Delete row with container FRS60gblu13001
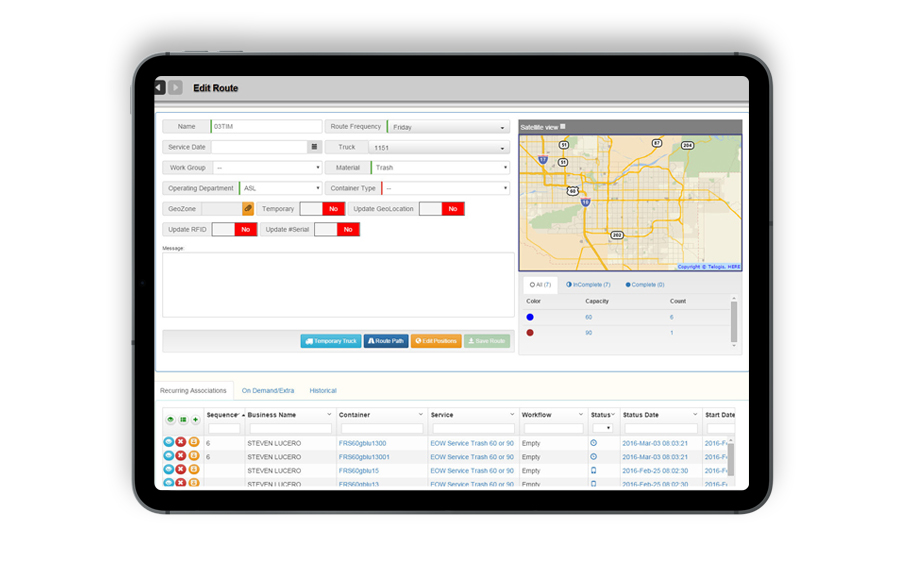Viewport: 900px width, 570px height. click(181, 456)
